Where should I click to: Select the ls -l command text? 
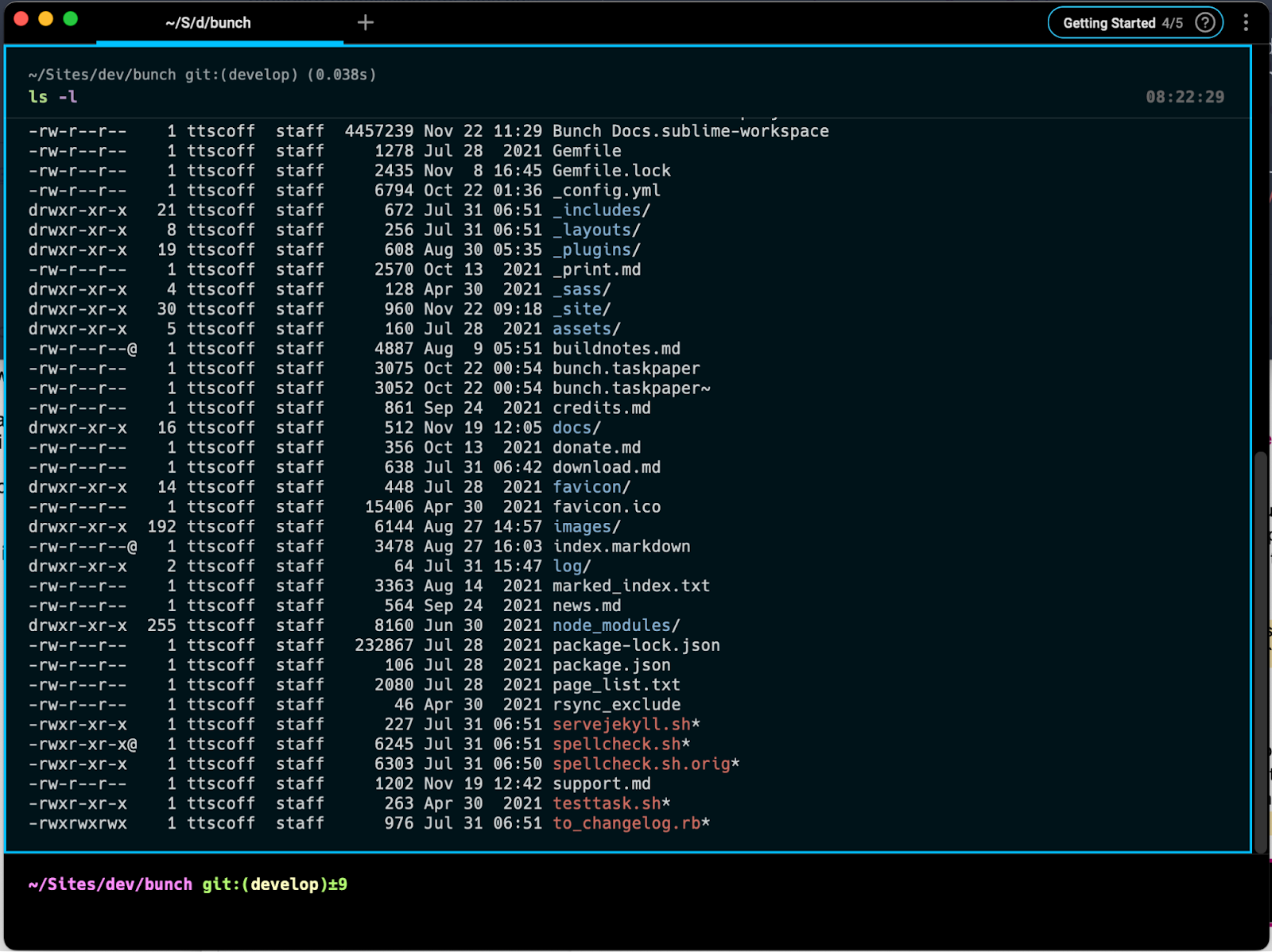click(52, 96)
